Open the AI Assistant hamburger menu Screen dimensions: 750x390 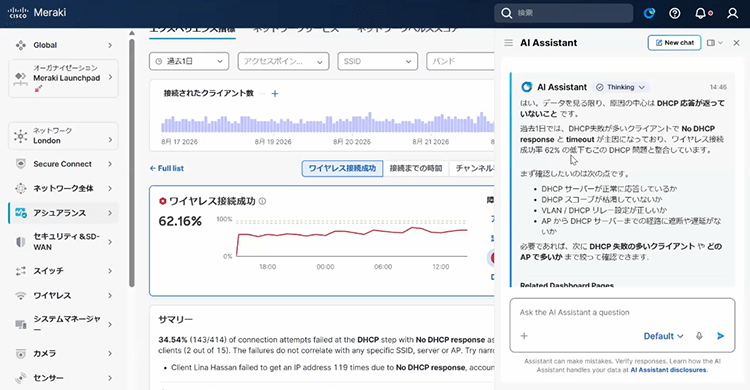pyautogui.click(x=508, y=43)
